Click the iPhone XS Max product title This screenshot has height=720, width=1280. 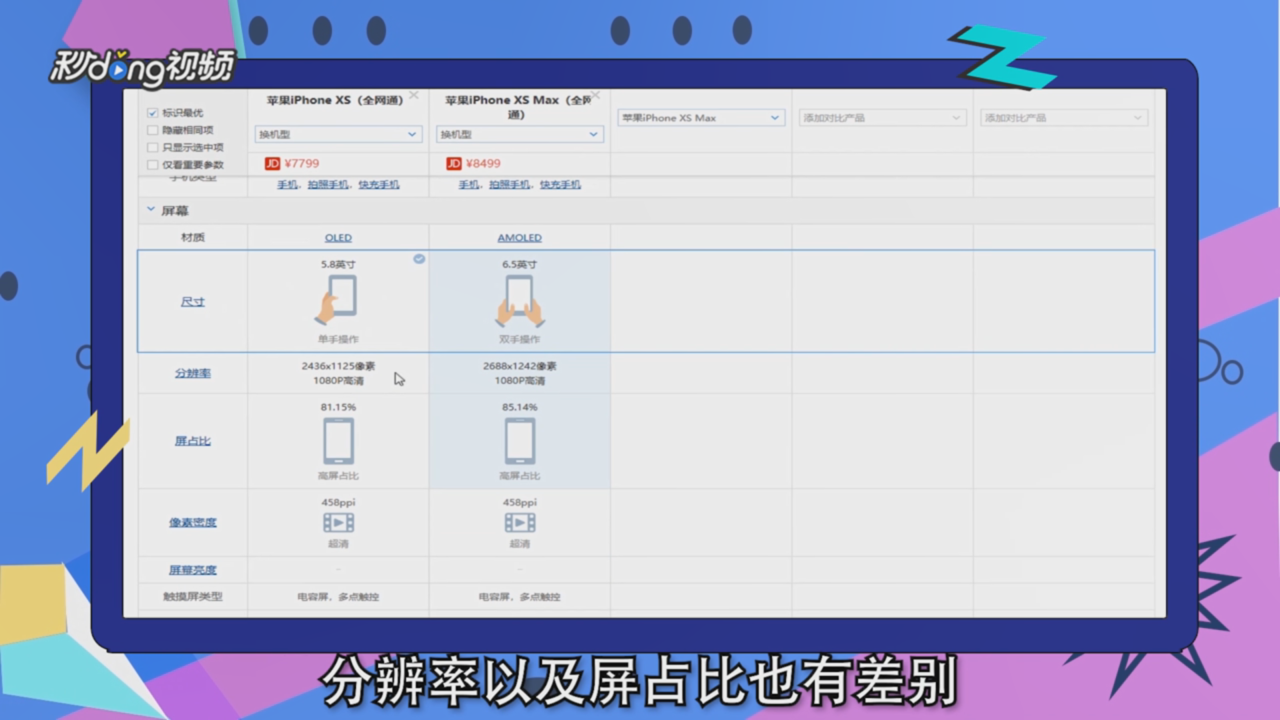pyautogui.click(x=517, y=107)
